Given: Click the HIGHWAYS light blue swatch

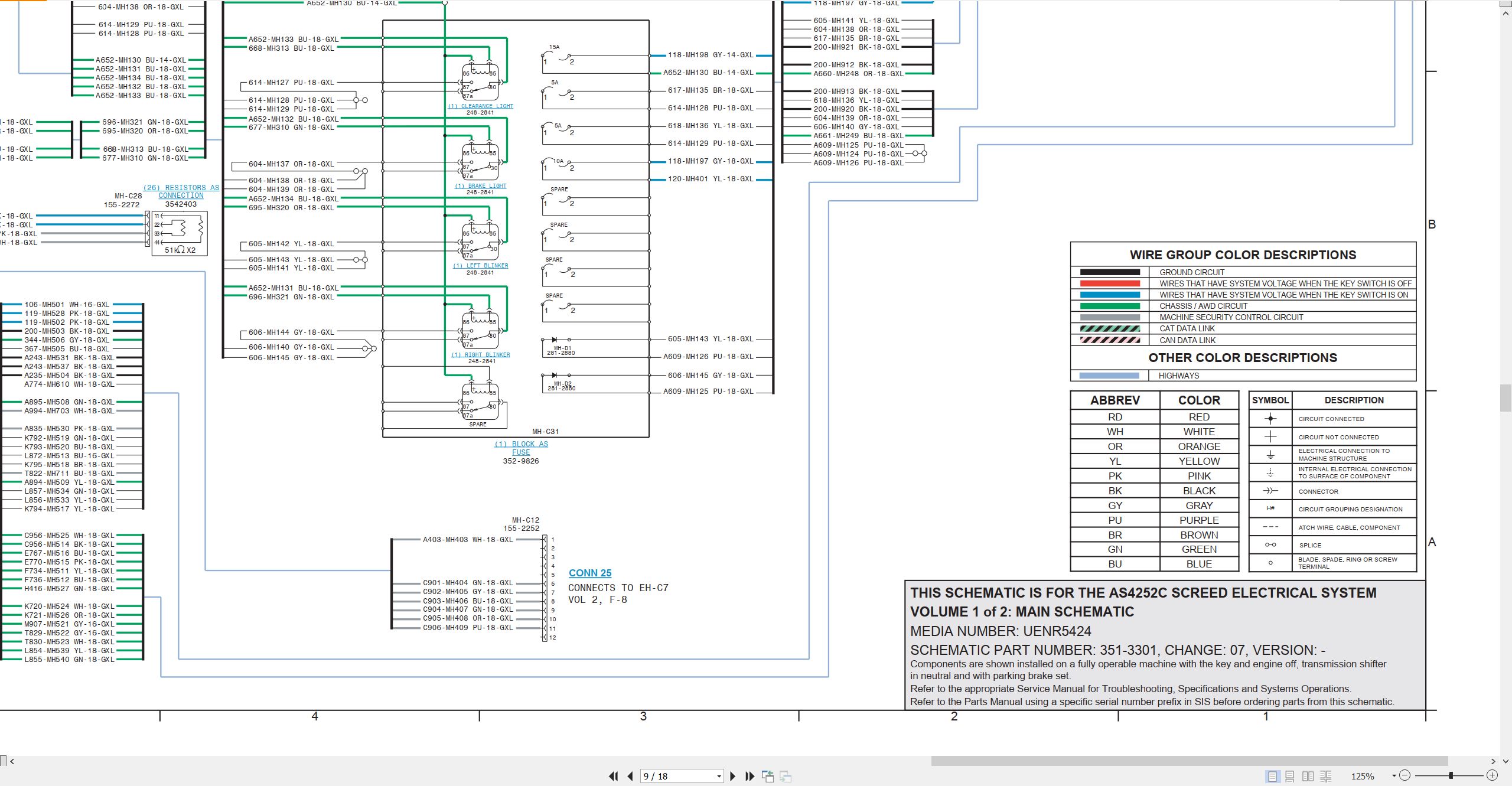Looking at the screenshot, I should pos(1109,376).
